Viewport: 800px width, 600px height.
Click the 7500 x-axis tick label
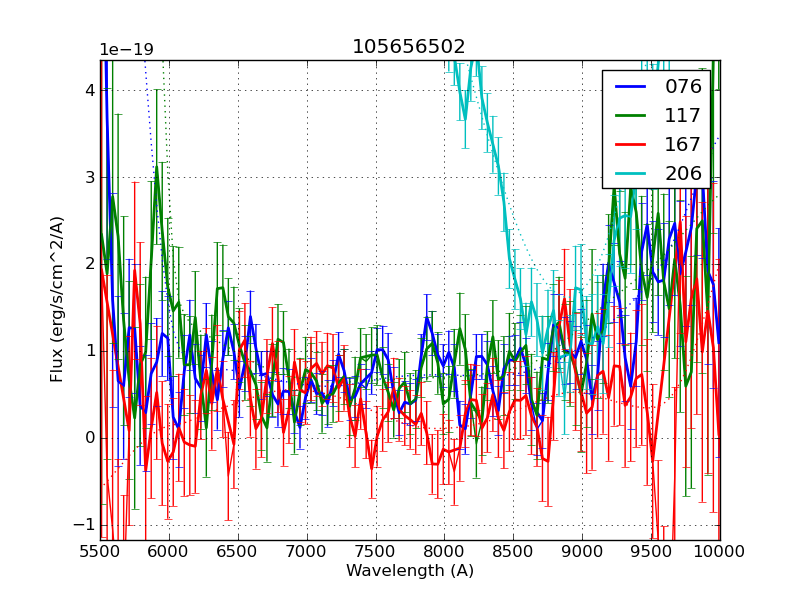(x=376, y=551)
